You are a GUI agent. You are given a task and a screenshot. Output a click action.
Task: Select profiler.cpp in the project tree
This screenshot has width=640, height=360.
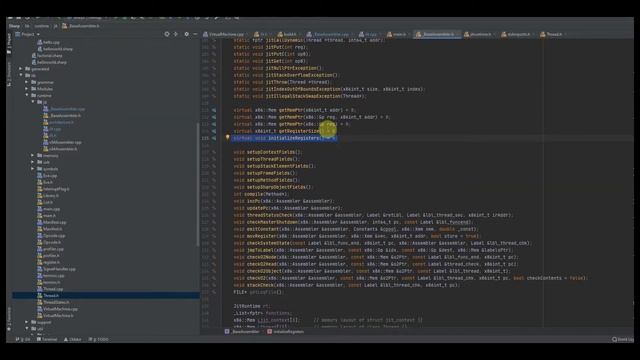click(x=51, y=249)
